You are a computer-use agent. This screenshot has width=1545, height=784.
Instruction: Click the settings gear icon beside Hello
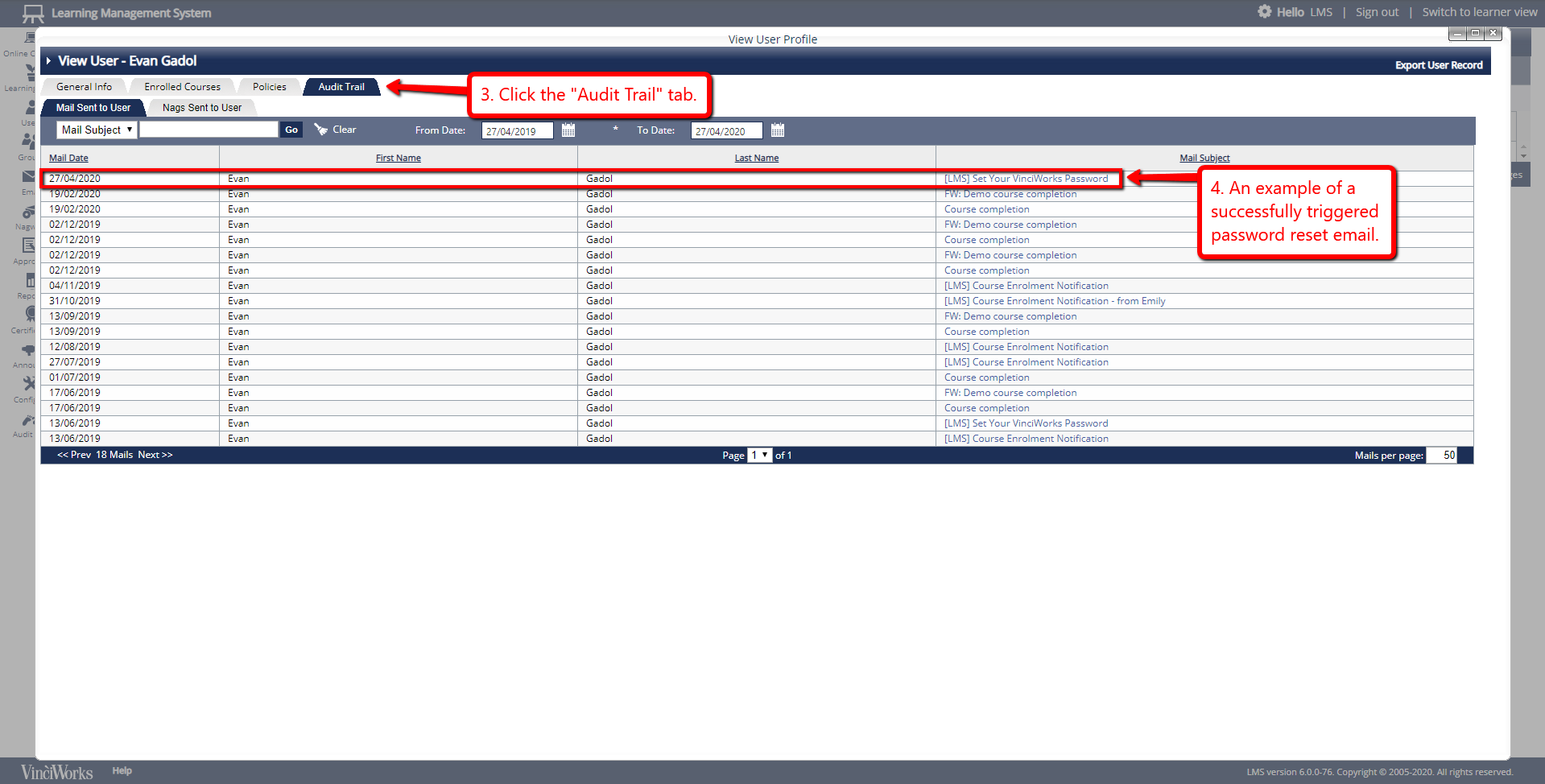[x=1264, y=12]
